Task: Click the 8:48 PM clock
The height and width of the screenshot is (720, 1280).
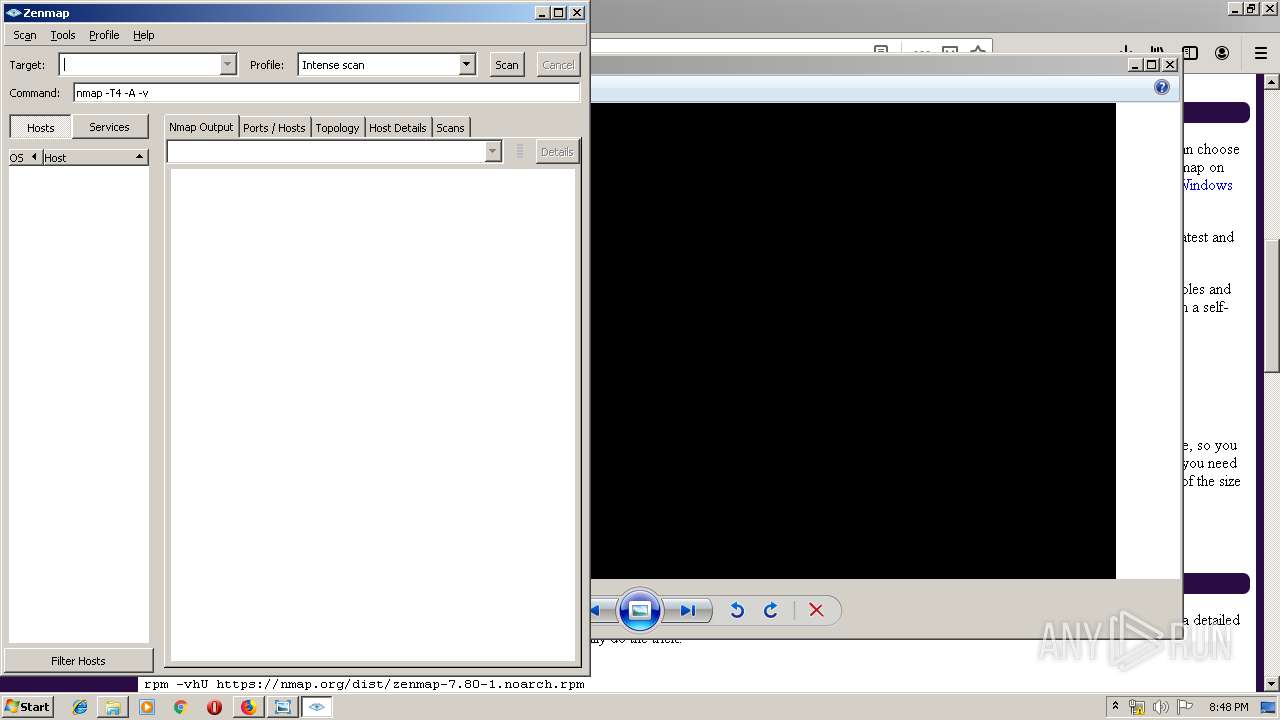Action: 1228,707
